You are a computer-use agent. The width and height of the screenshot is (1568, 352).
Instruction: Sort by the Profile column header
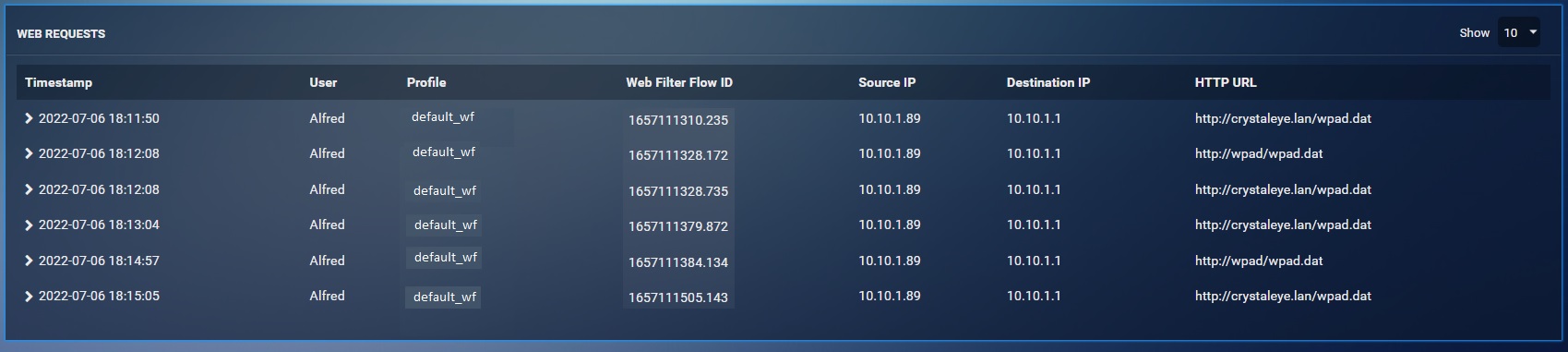tap(426, 82)
